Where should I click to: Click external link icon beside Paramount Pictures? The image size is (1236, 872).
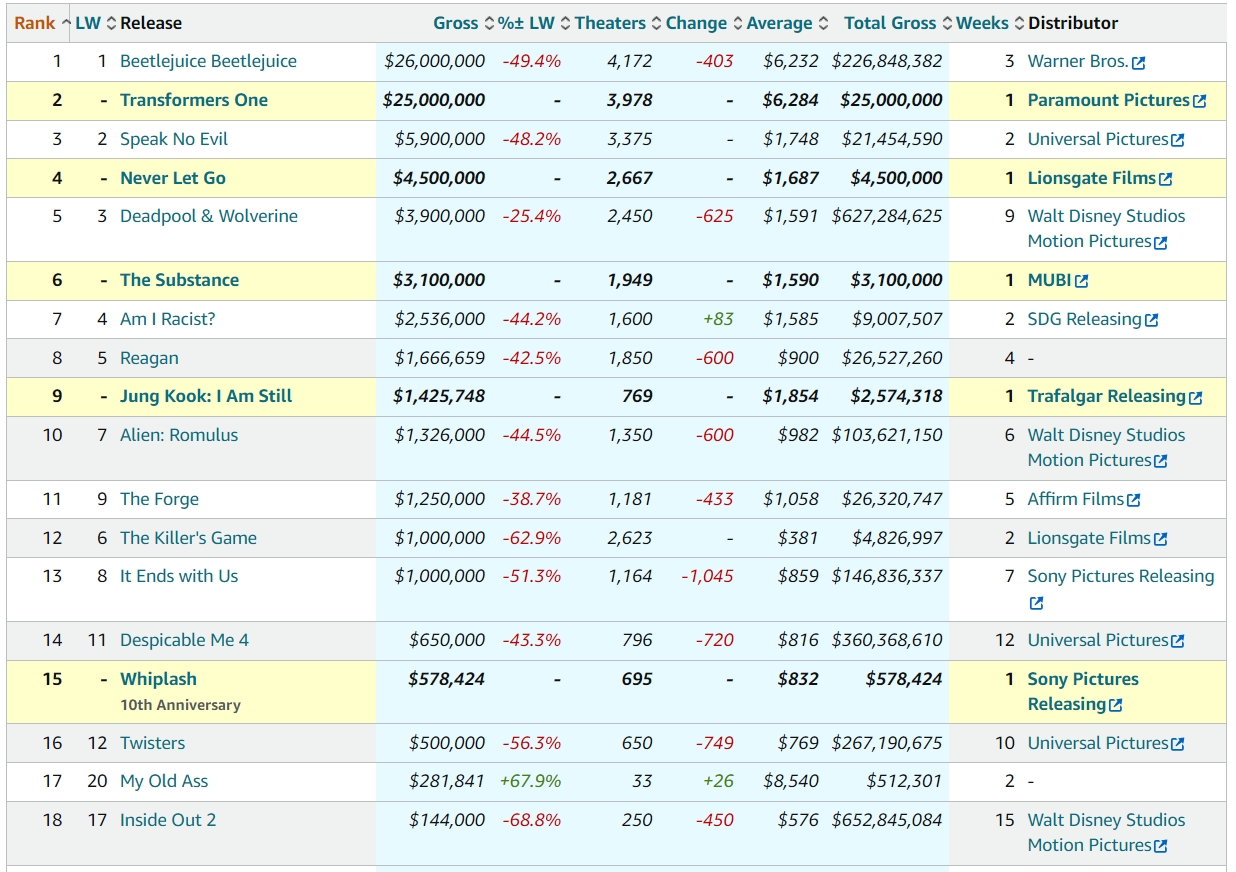point(1200,102)
